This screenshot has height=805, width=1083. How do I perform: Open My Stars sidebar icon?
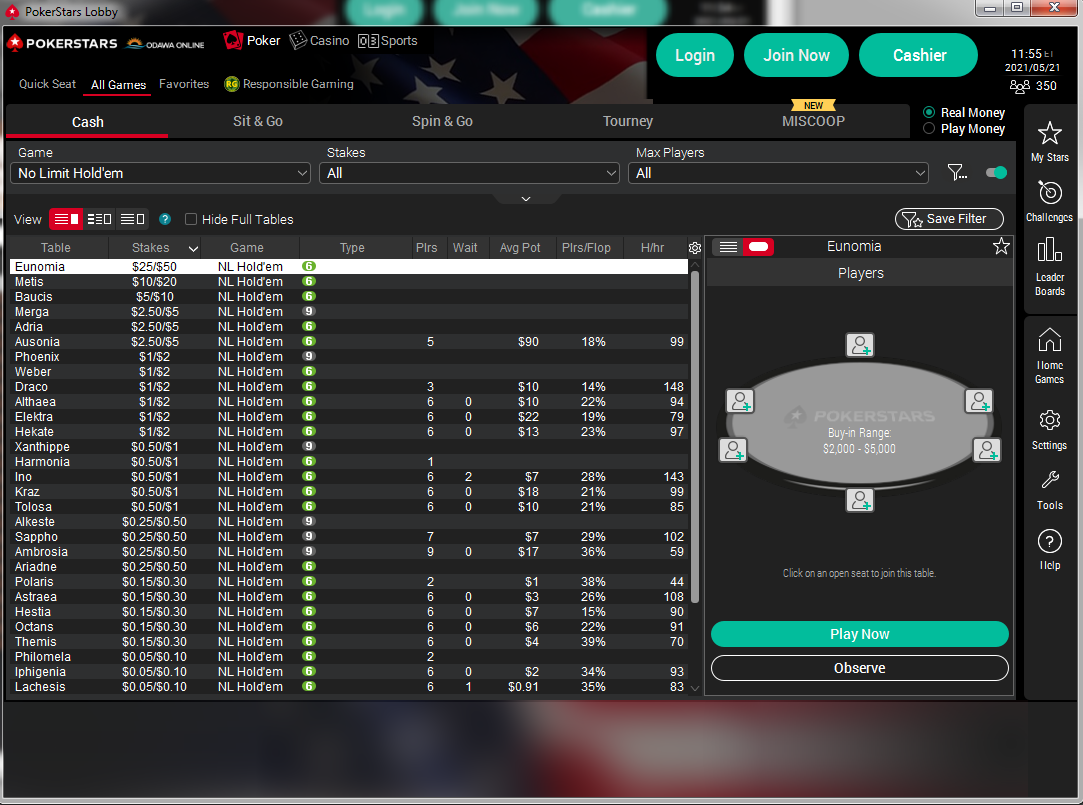pos(1049,142)
